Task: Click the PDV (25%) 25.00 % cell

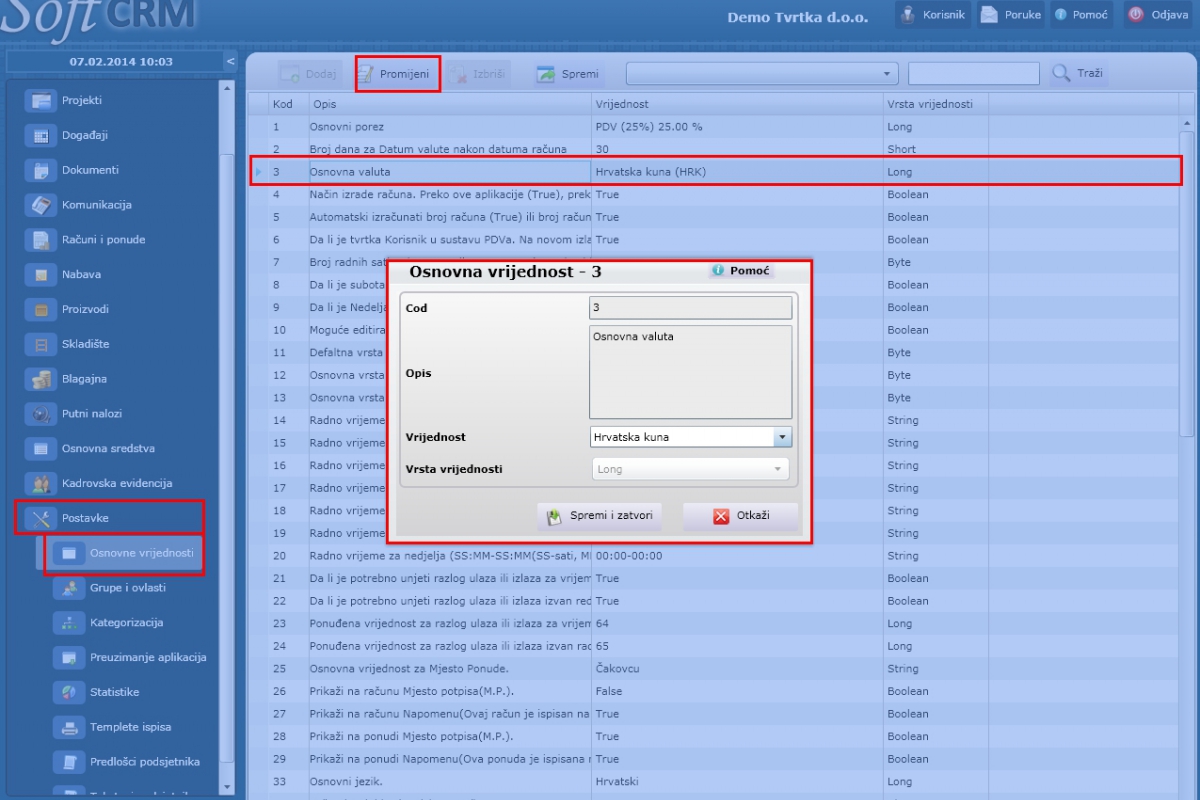Action: [737, 127]
